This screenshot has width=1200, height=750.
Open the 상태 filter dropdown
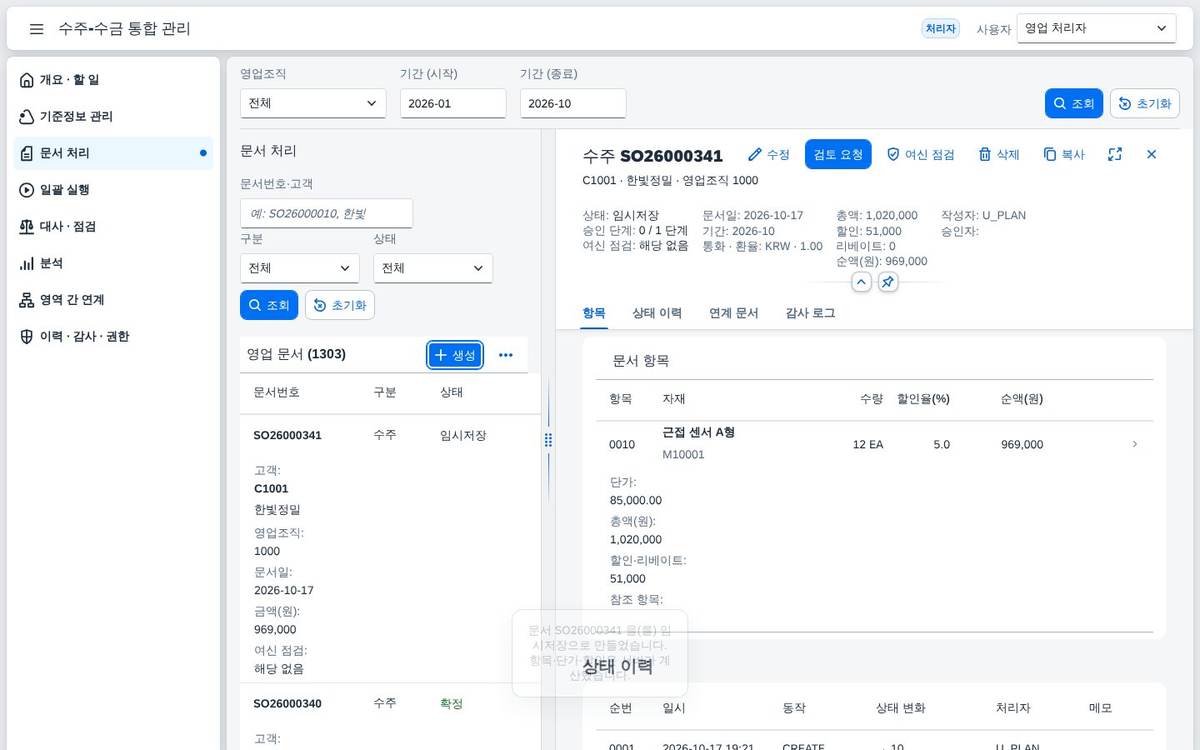(x=433, y=268)
